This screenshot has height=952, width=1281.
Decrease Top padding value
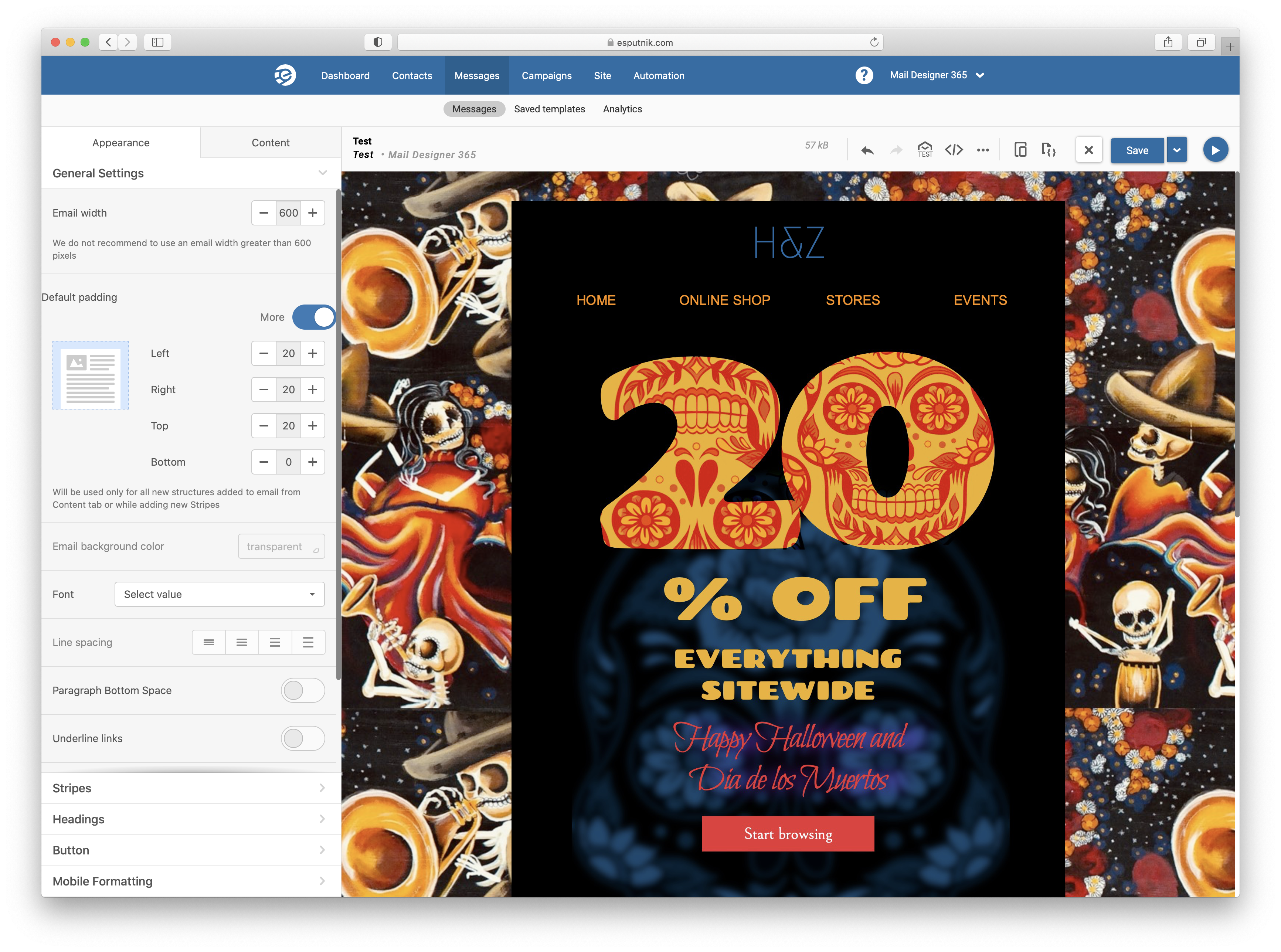pyautogui.click(x=264, y=426)
